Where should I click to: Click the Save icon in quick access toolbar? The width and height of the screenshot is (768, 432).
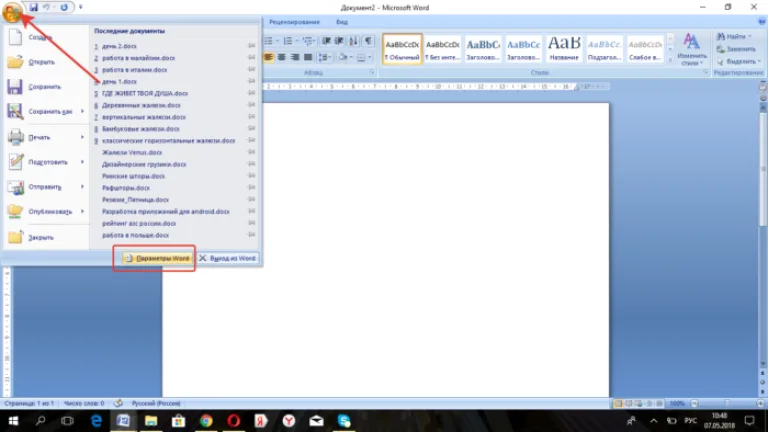pos(33,7)
